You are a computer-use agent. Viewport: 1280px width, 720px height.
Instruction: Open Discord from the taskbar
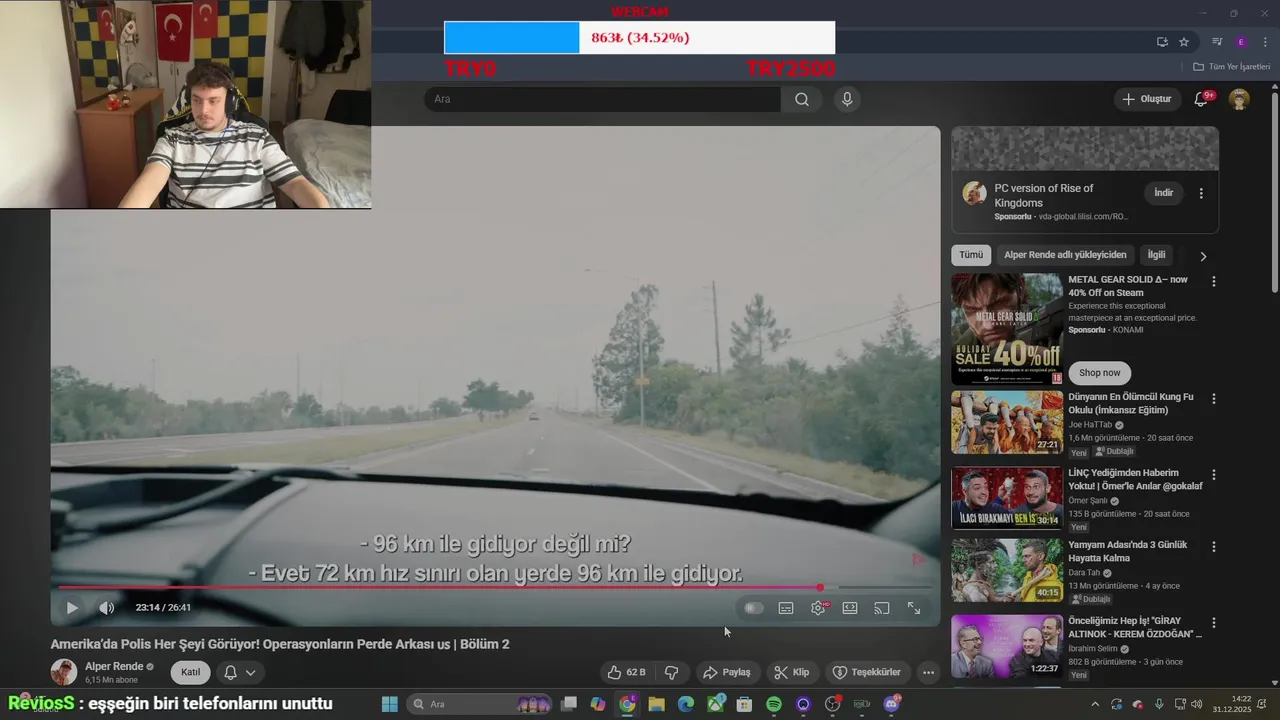[x=892, y=704]
